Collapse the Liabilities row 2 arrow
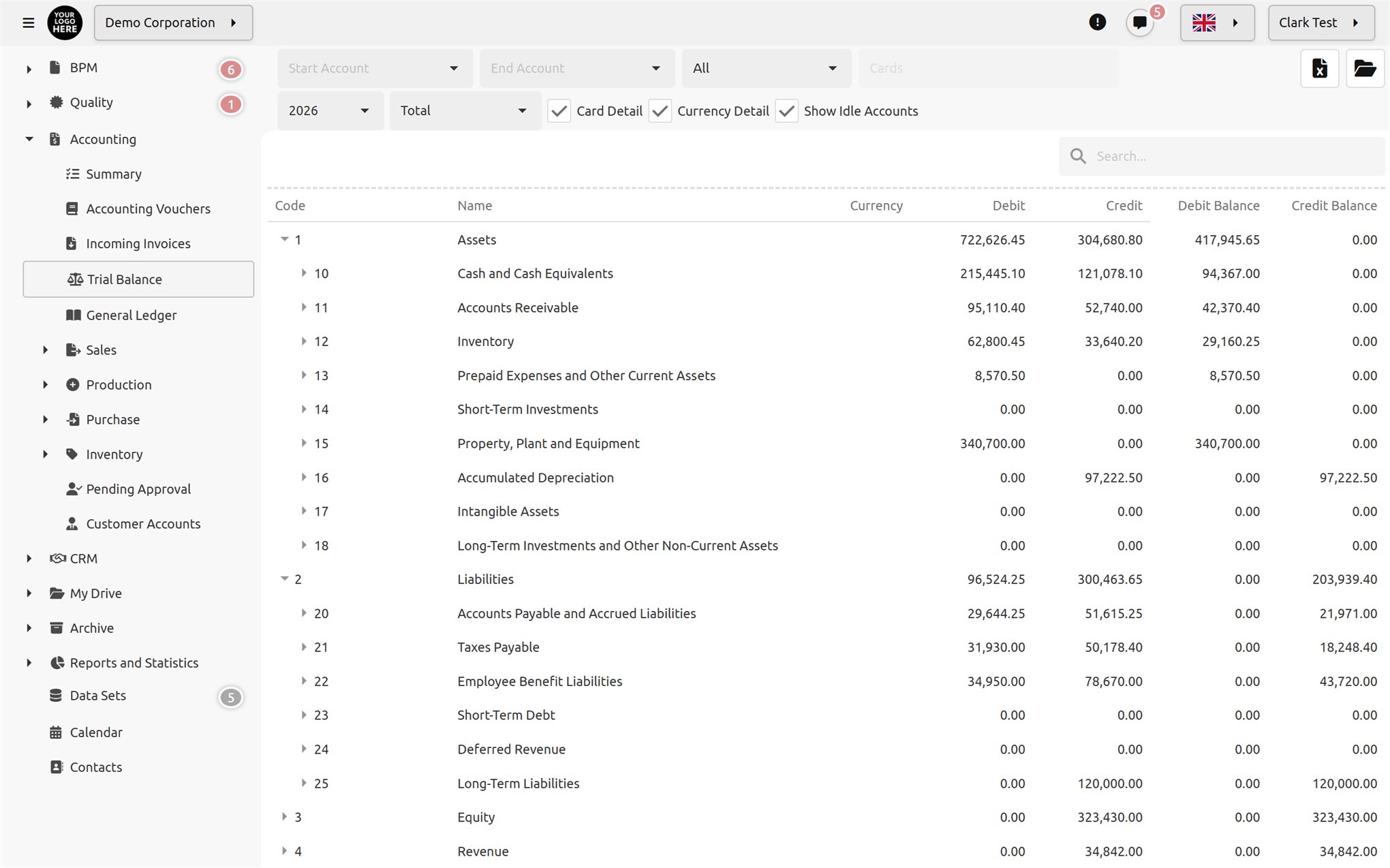Viewport: 1390px width, 868px height. click(x=285, y=578)
